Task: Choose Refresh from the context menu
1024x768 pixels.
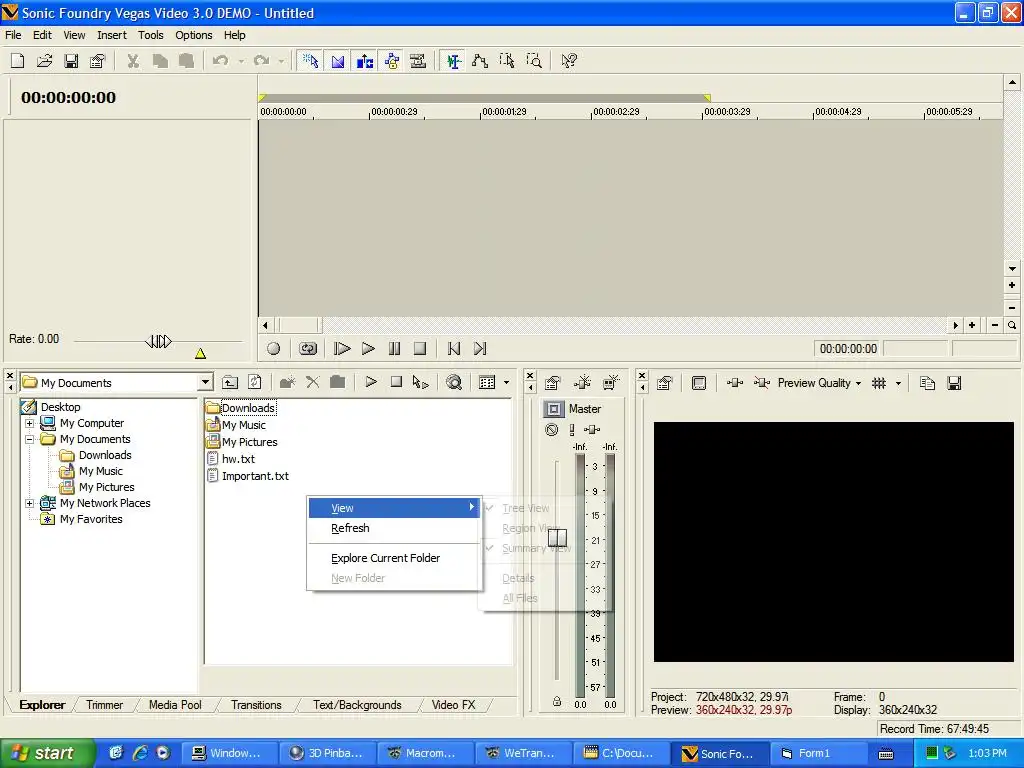Action: (394, 528)
